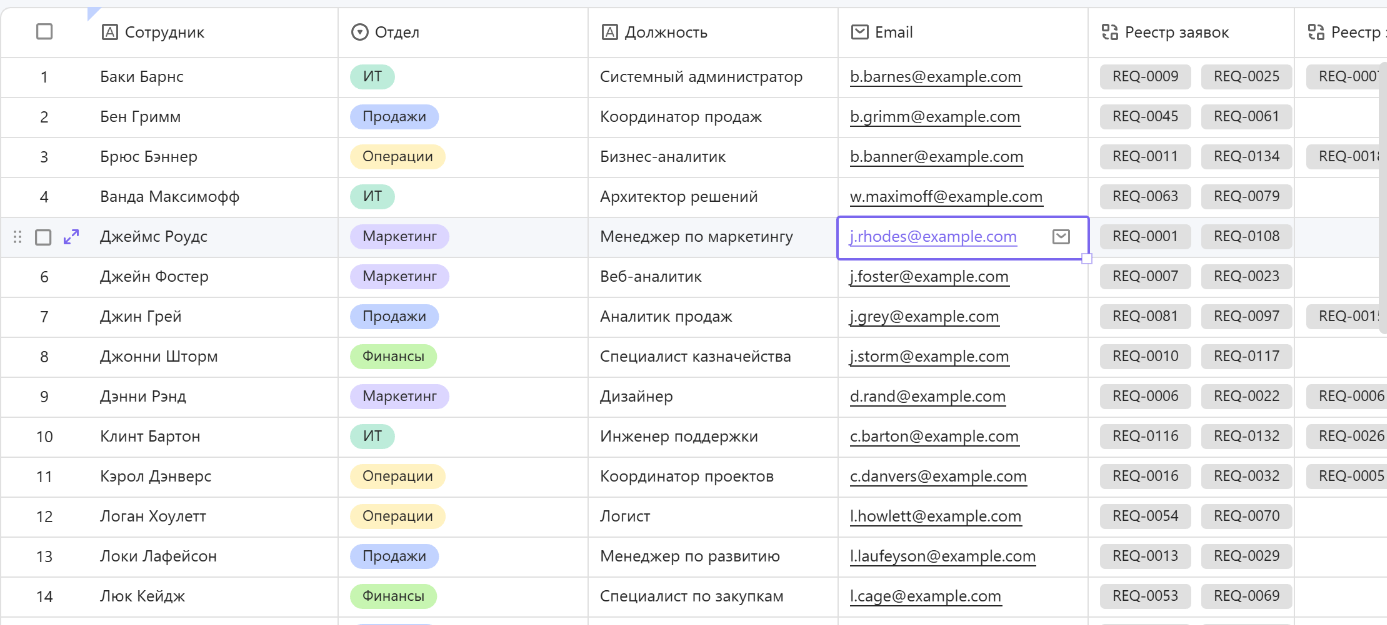1387x625 pixels.
Task: Click the Операции tag for Брюс Бэннер
Action: (398, 157)
